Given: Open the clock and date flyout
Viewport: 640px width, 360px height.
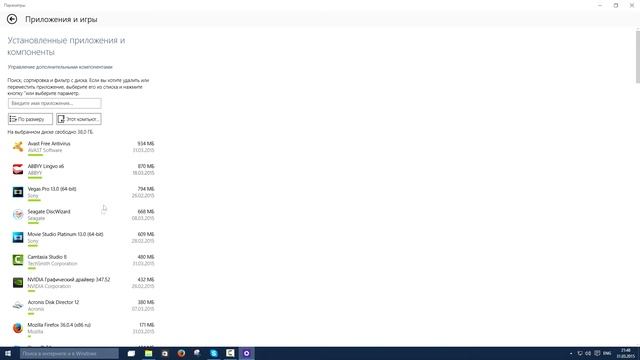Looking at the screenshot, I should 625,353.
